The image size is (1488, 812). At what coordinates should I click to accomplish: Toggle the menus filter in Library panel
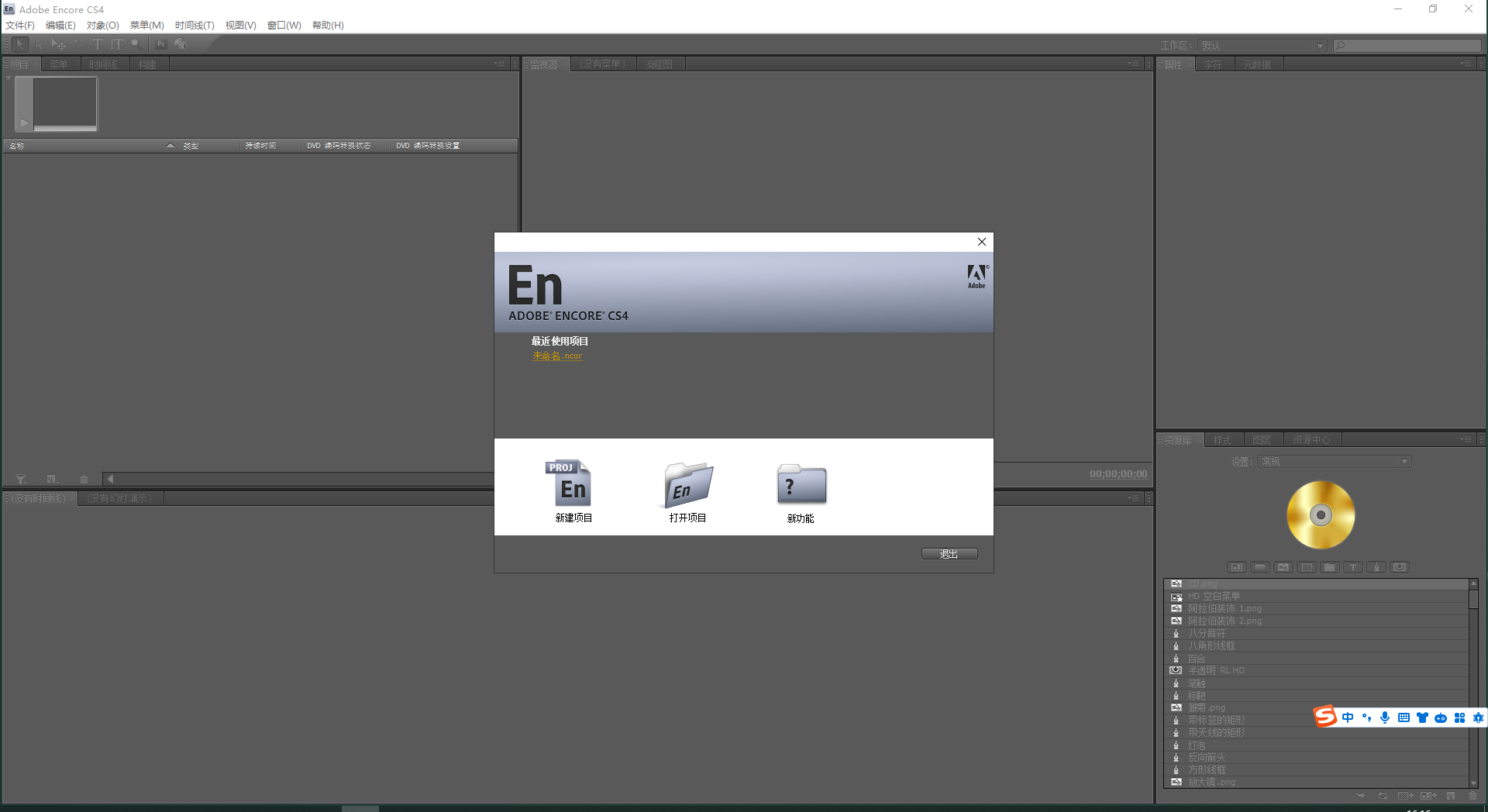pos(1237,567)
